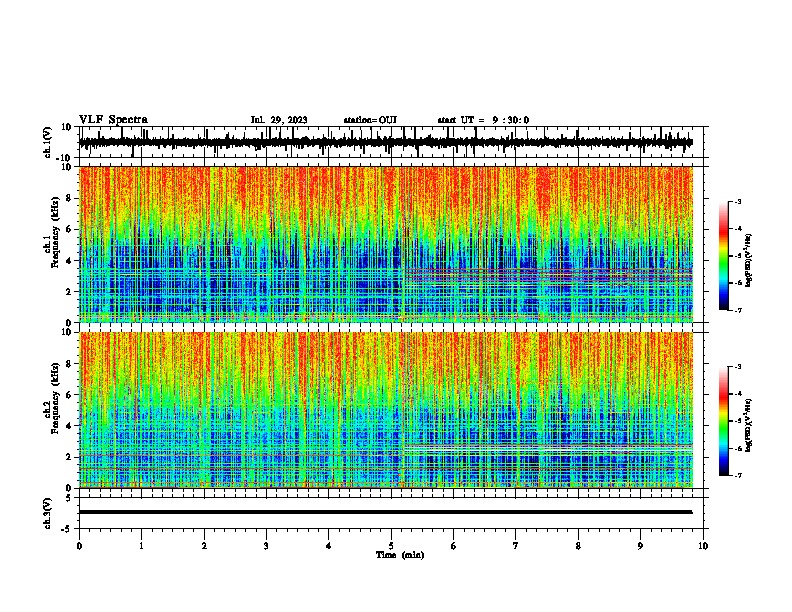Select the date text "Jul. 29, 2023"

[279, 120]
